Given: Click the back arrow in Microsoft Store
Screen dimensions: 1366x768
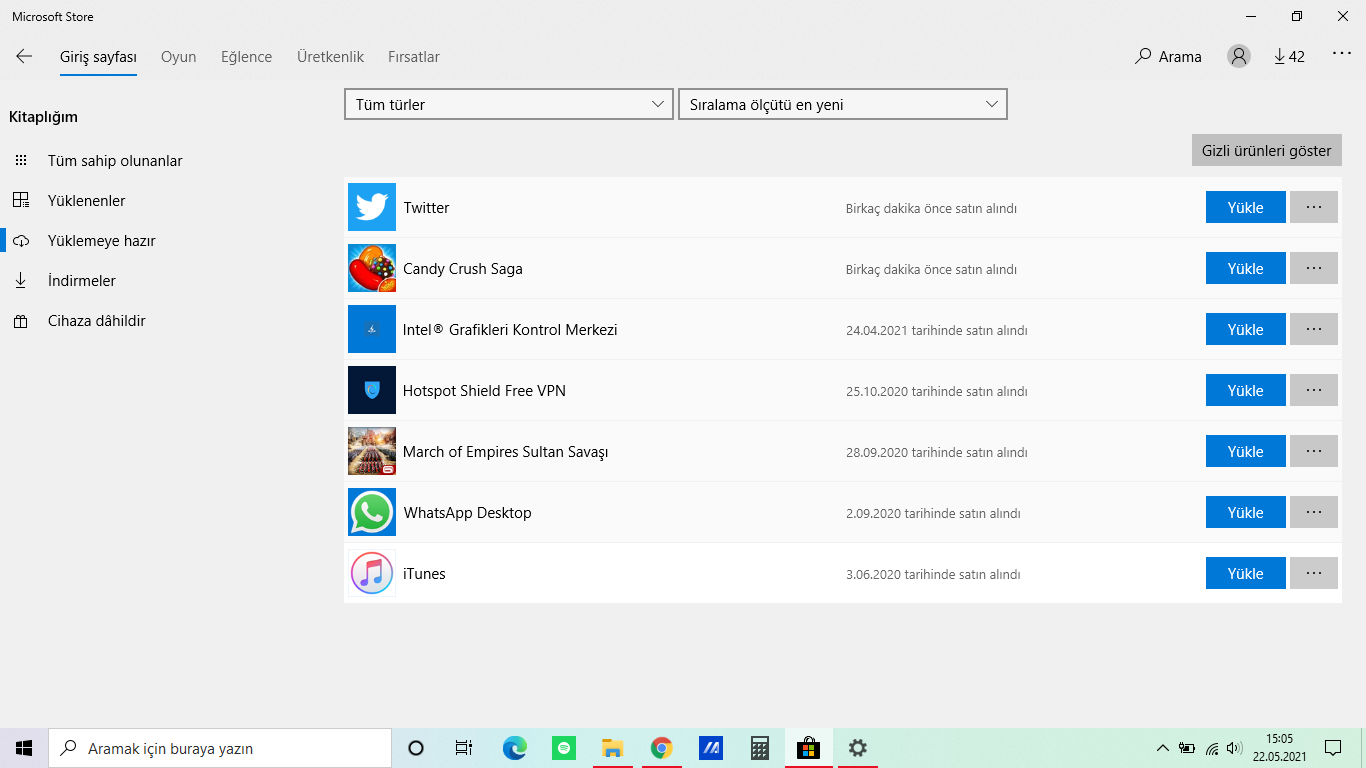Looking at the screenshot, I should [x=24, y=56].
